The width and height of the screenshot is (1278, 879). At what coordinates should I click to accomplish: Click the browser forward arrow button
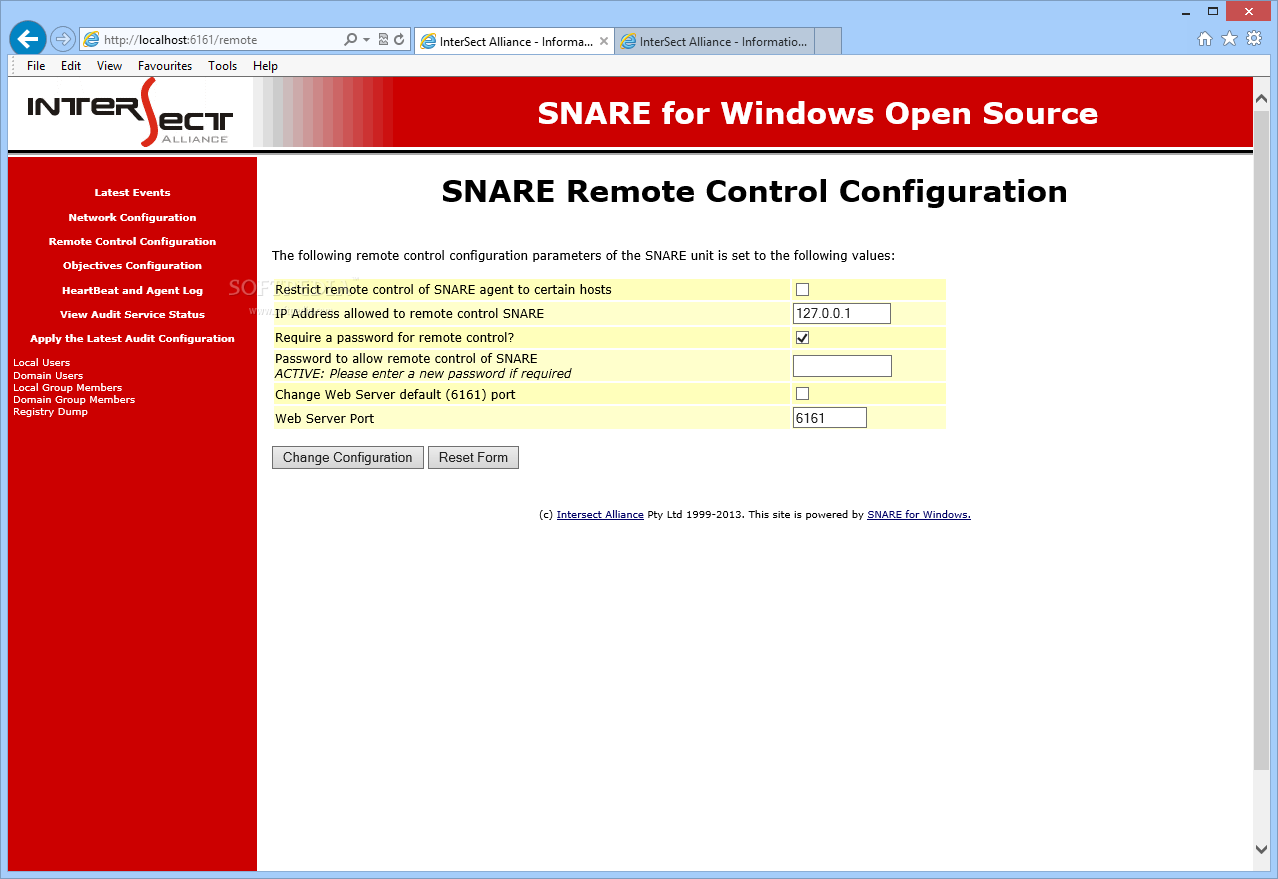pyautogui.click(x=62, y=40)
